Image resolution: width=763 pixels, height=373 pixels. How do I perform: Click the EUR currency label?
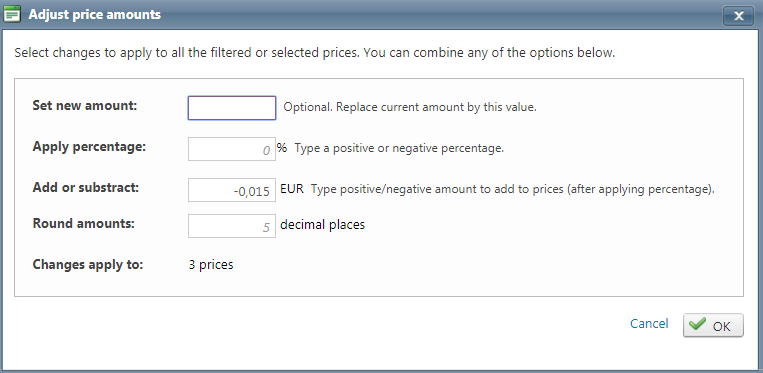click(292, 189)
